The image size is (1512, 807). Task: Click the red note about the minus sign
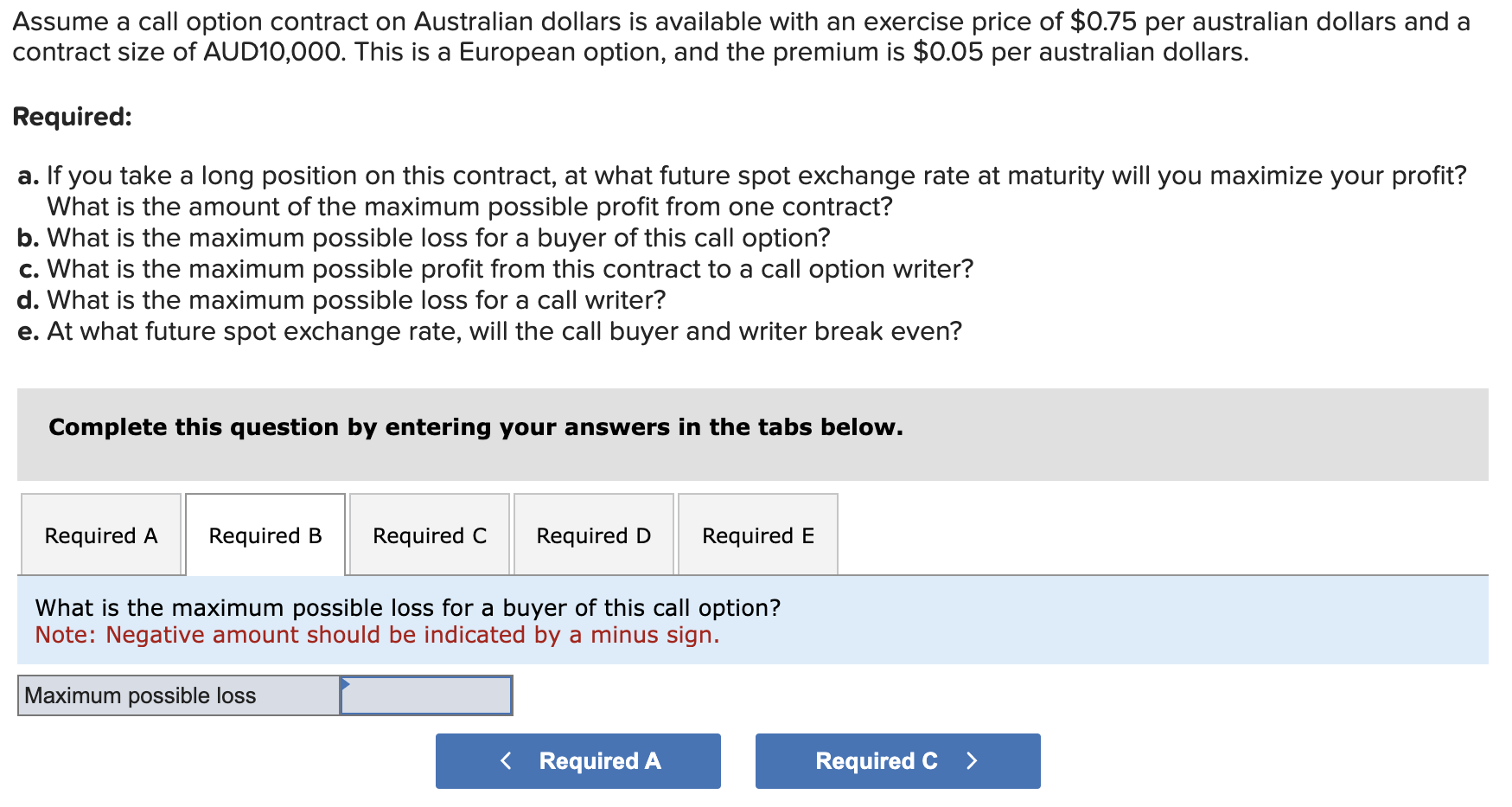(377, 635)
